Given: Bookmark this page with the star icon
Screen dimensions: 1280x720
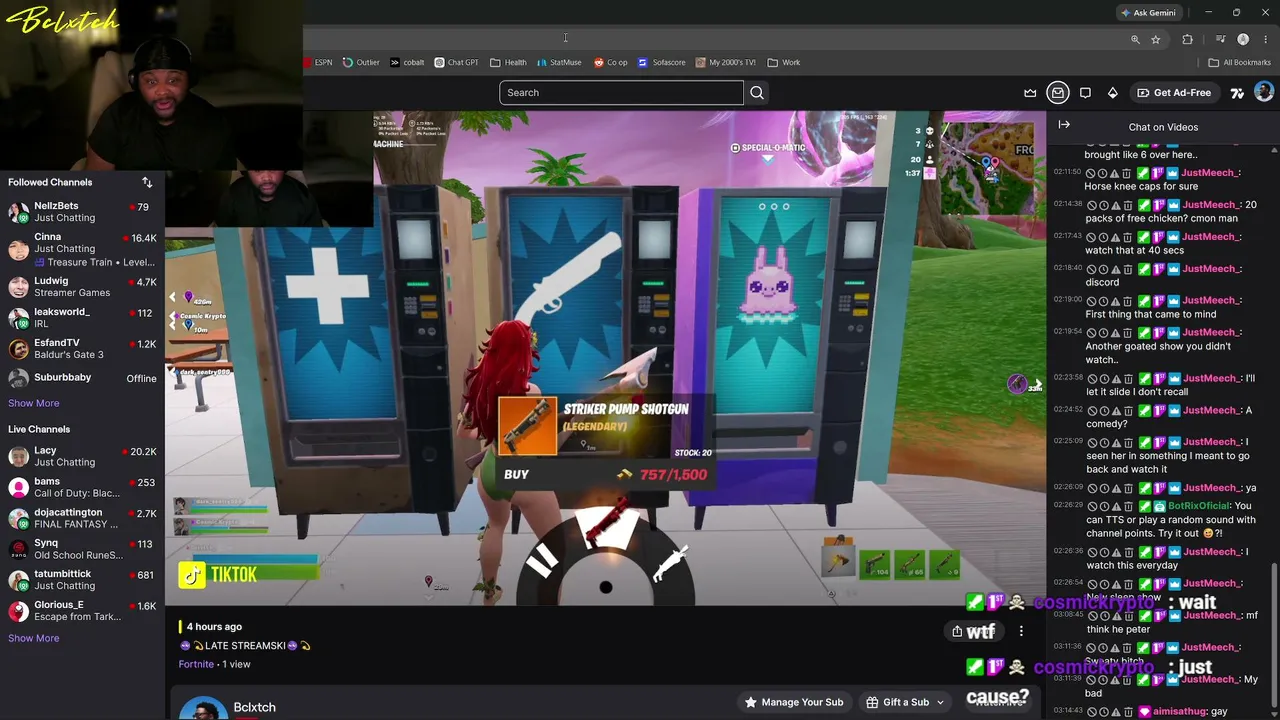Looking at the screenshot, I should click(1156, 39).
